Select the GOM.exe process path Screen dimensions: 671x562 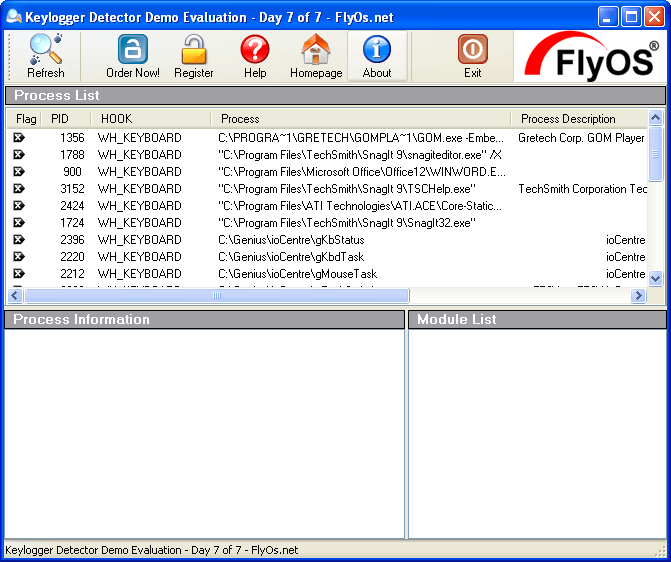(361, 138)
